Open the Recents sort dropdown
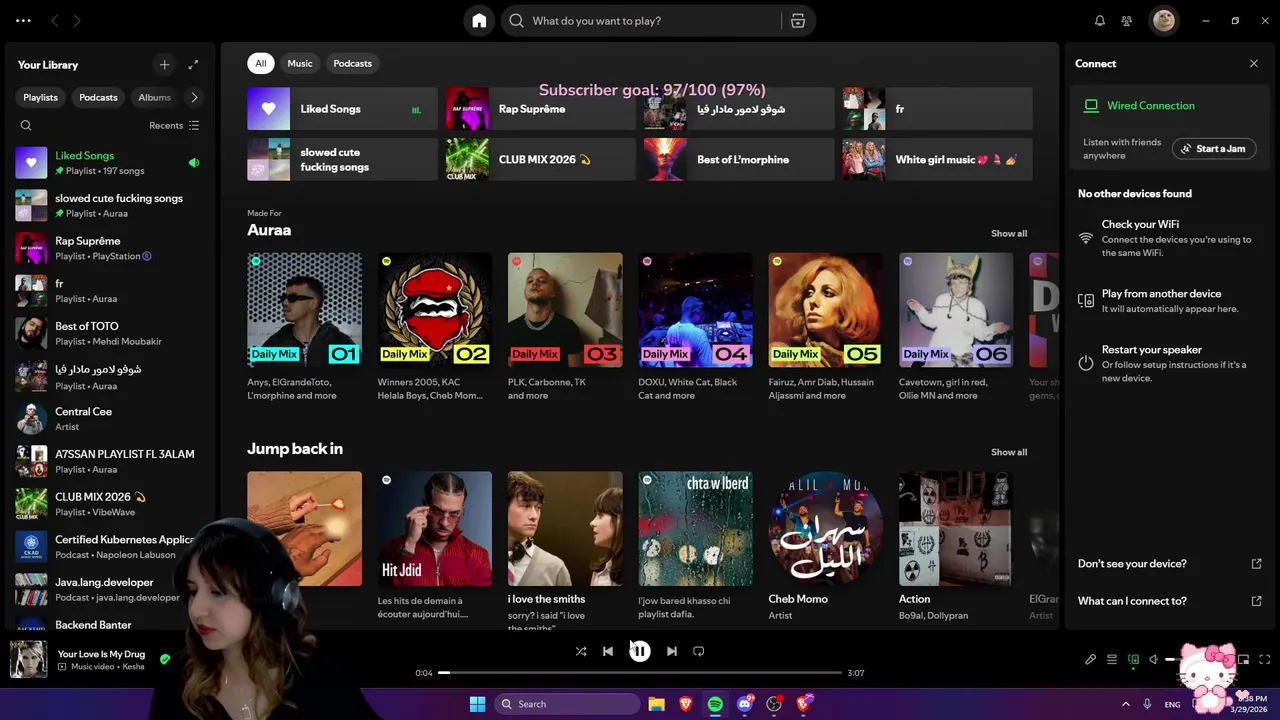The image size is (1280, 720). [x=174, y=125]
